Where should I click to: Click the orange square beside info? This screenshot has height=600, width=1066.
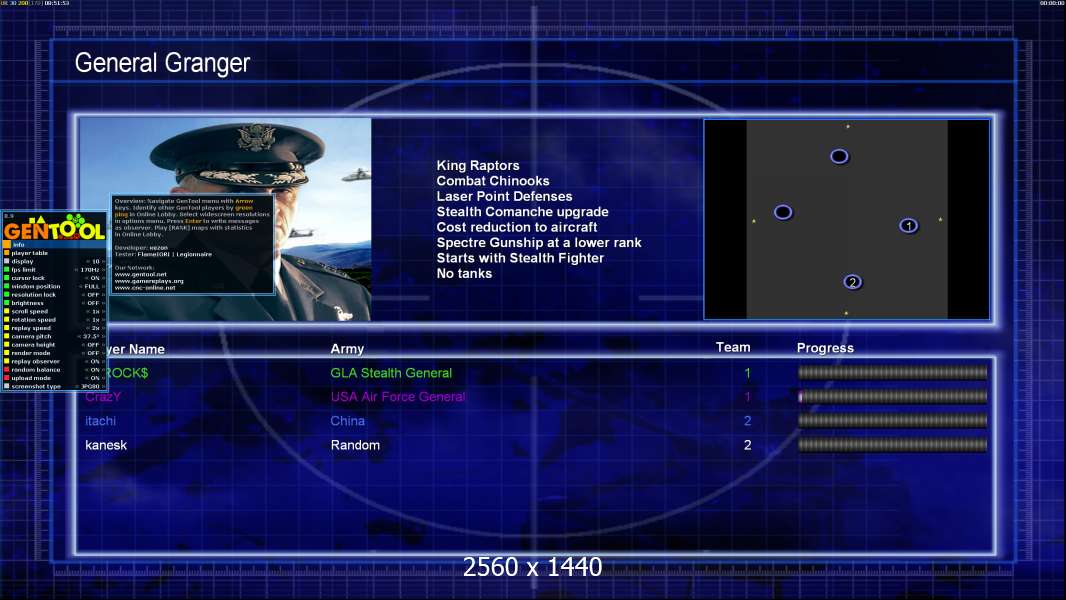click(7, 245)
